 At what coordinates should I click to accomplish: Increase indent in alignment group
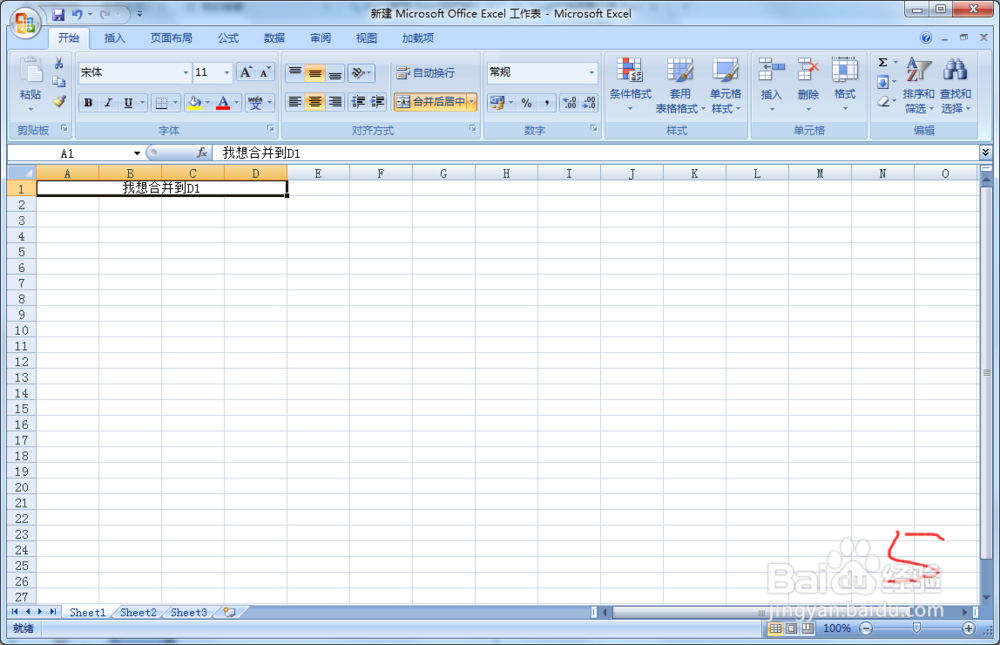(378, 102)
